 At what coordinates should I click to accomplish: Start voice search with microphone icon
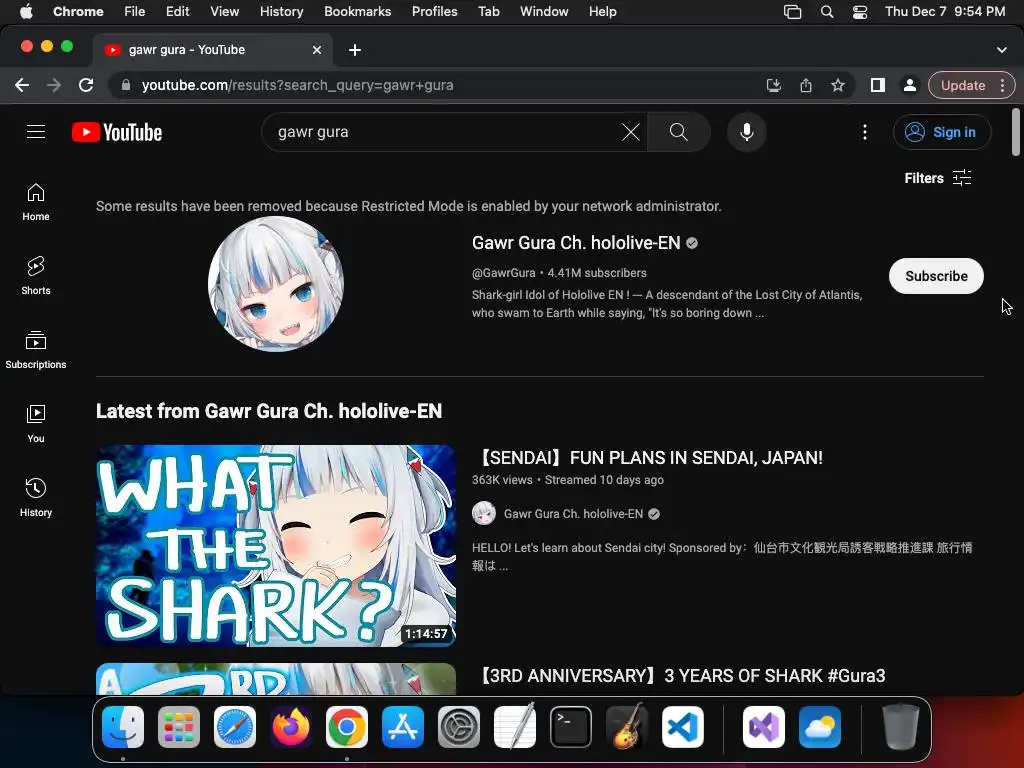[x=746, y=132]
